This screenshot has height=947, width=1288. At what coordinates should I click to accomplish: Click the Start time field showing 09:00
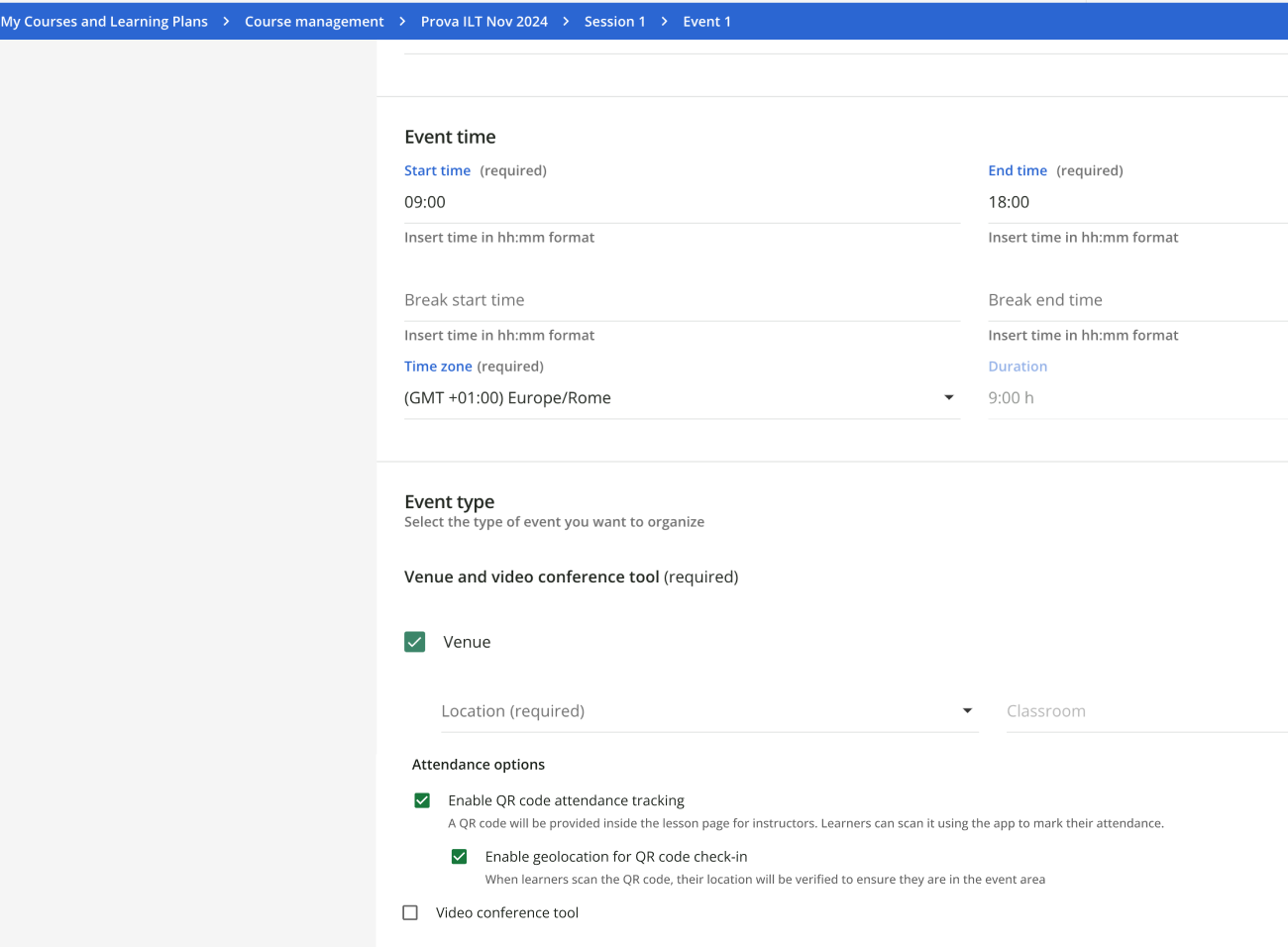[681, 202]
